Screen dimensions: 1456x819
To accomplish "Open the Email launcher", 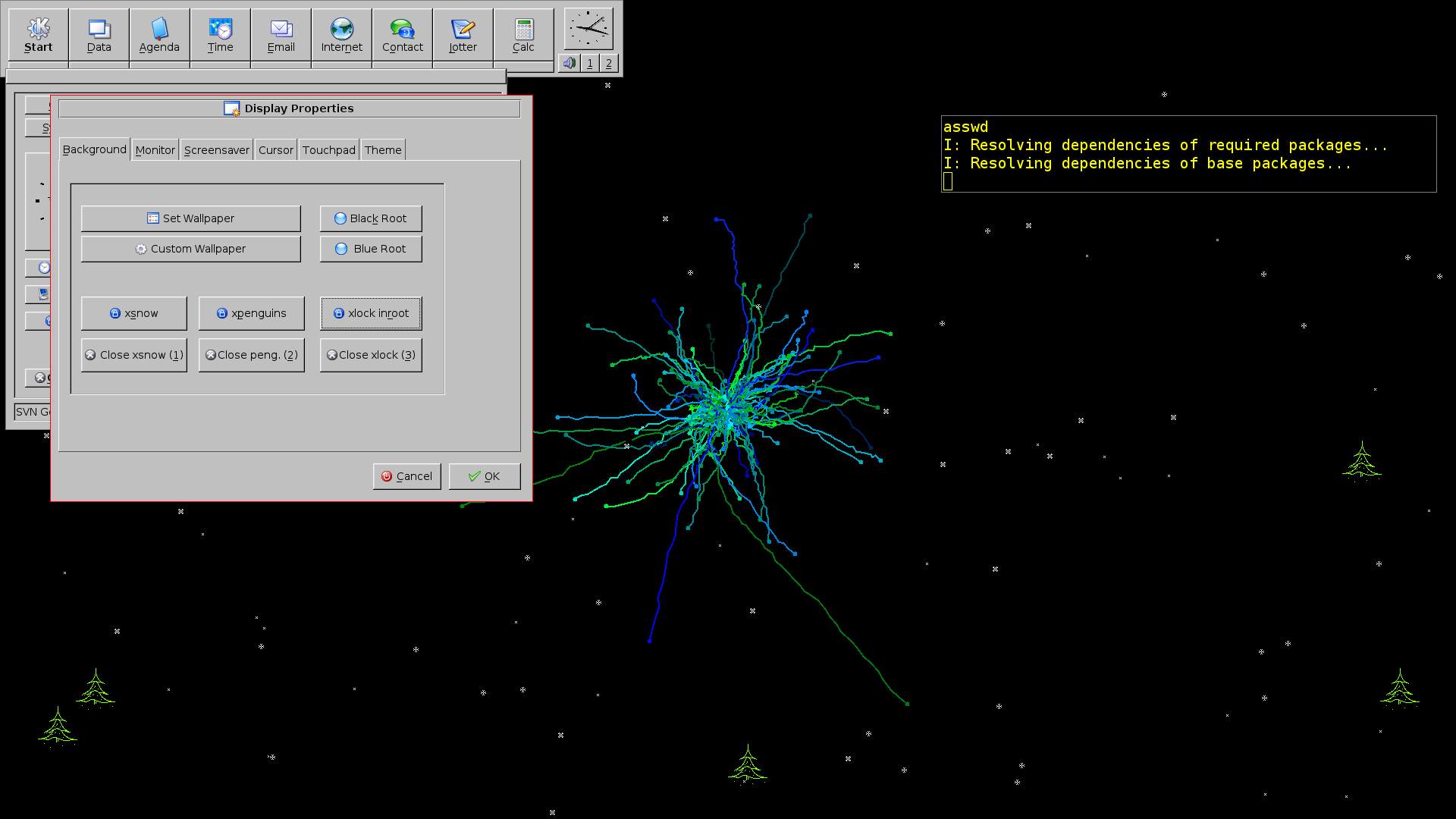I will click(281, 35).
